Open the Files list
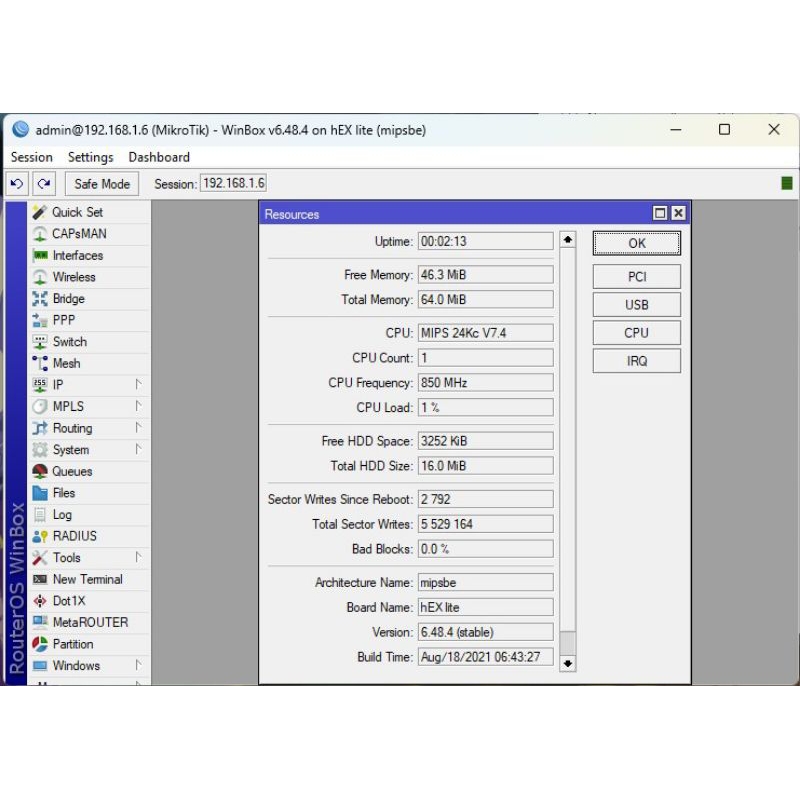 (x=63, y=493)
